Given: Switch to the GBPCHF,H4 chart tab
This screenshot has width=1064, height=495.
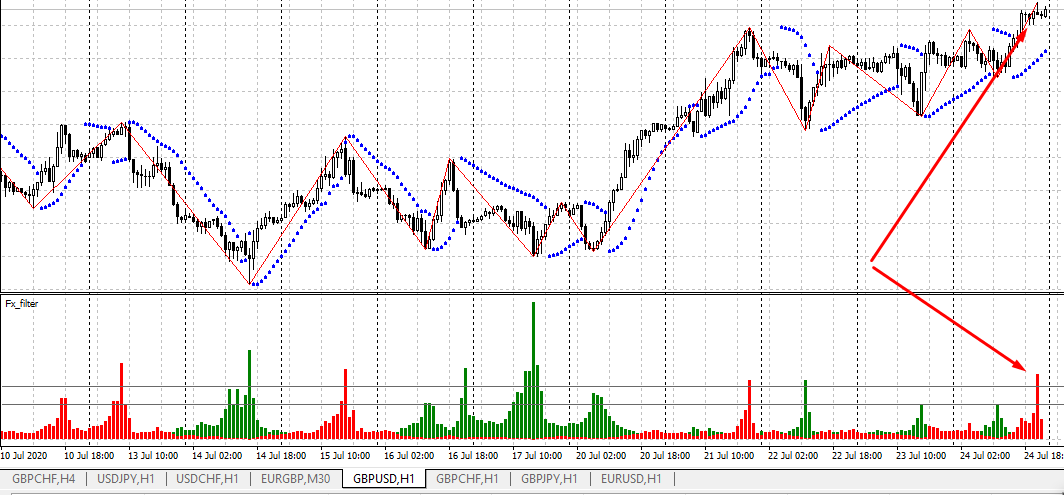Looking at the screenshot, I should pos(44,479).
